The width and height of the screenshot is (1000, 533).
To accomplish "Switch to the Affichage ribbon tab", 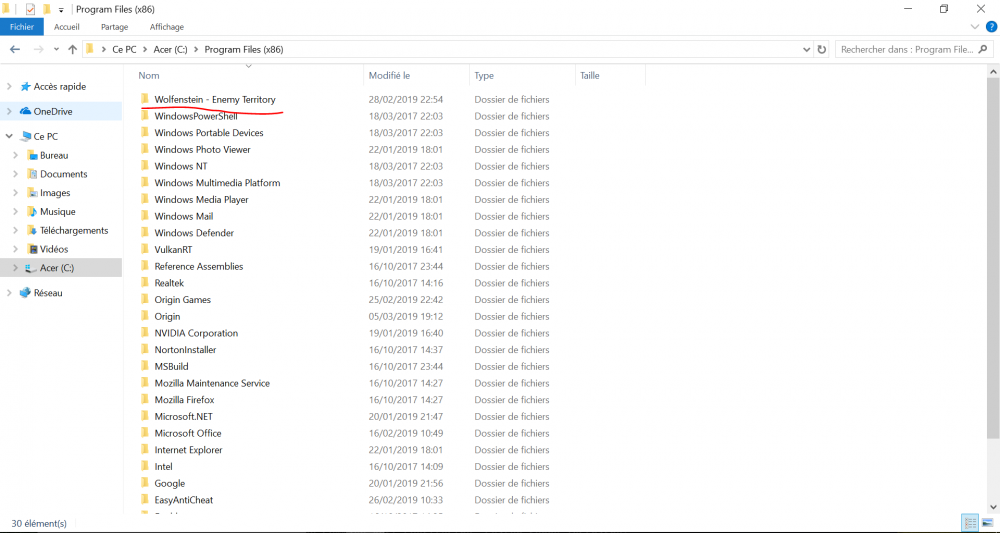I will [166, 27].
